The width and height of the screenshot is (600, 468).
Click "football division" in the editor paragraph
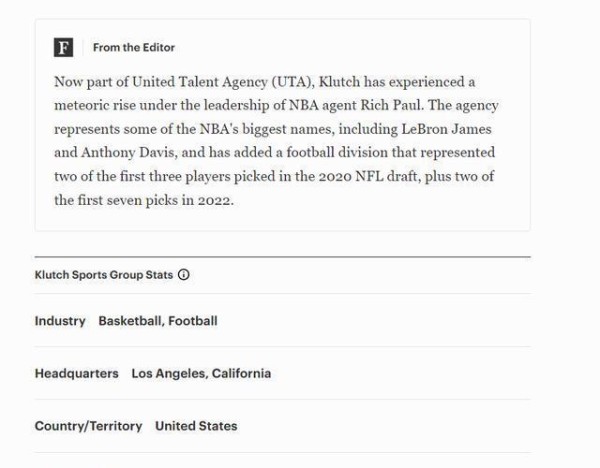(316, 153)
